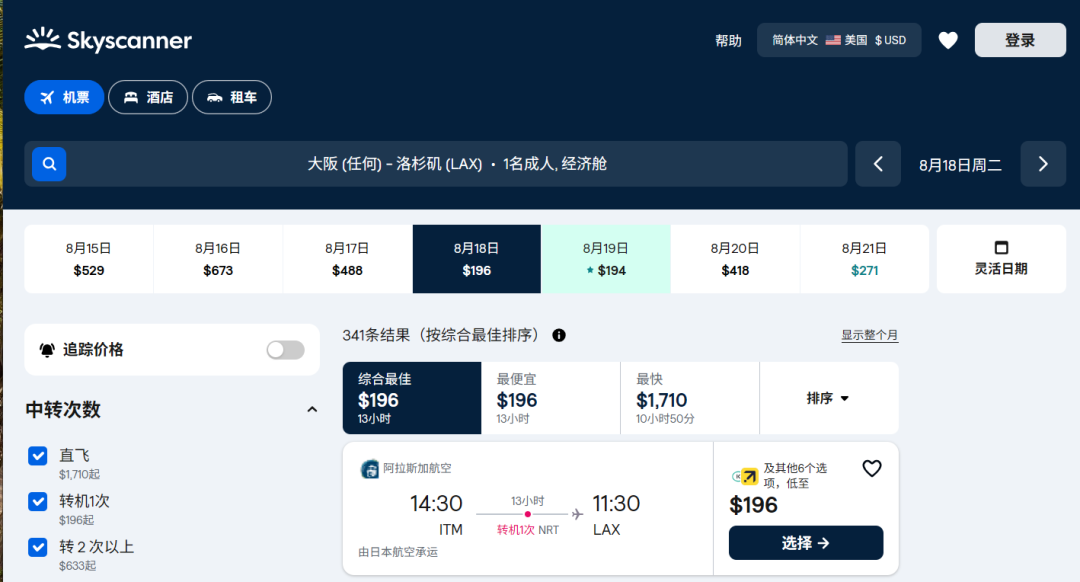Go to previous day arrow
The width and height of the screenshot is (1080, 582).
click(x=878, y=164)
